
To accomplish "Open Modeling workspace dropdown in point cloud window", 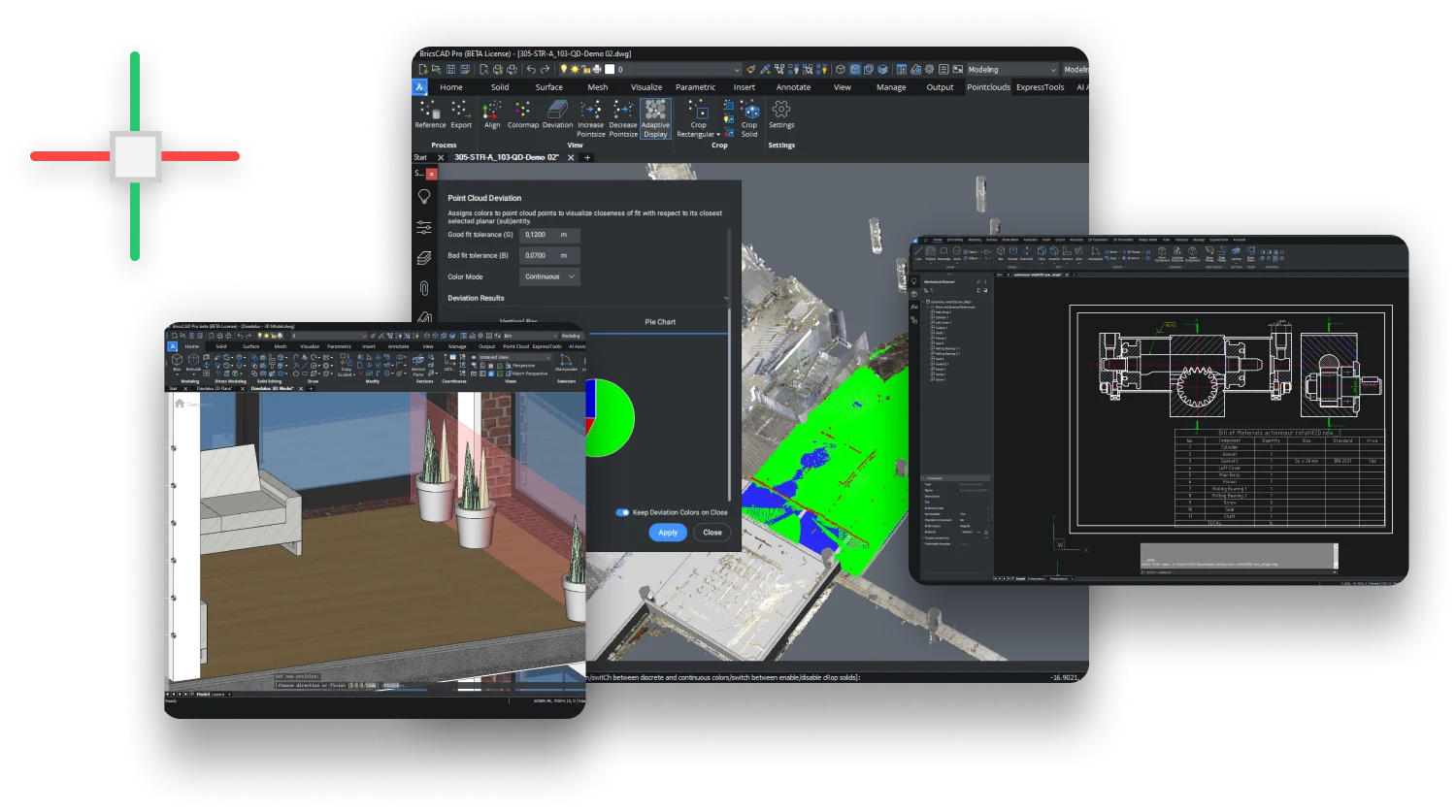I will coord(1012,70).
